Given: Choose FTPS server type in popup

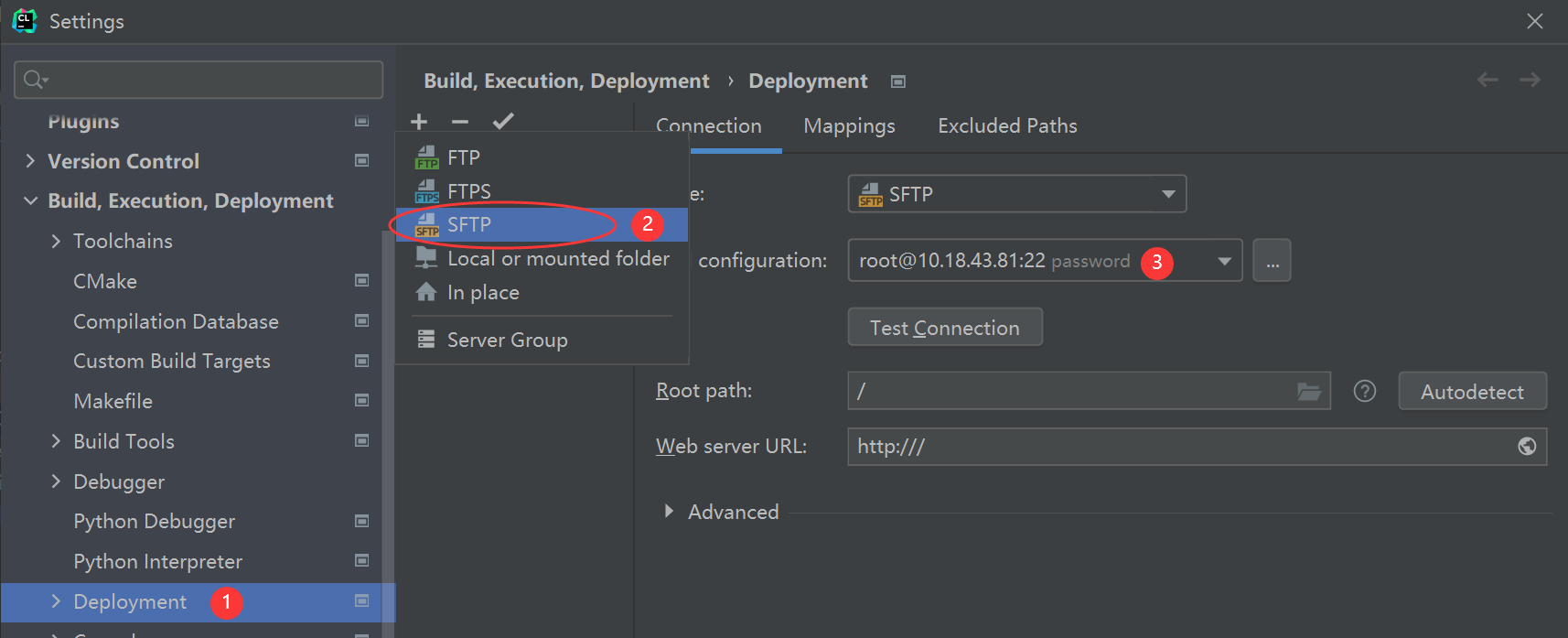Looking at the screenshot, I should [469, 191].
